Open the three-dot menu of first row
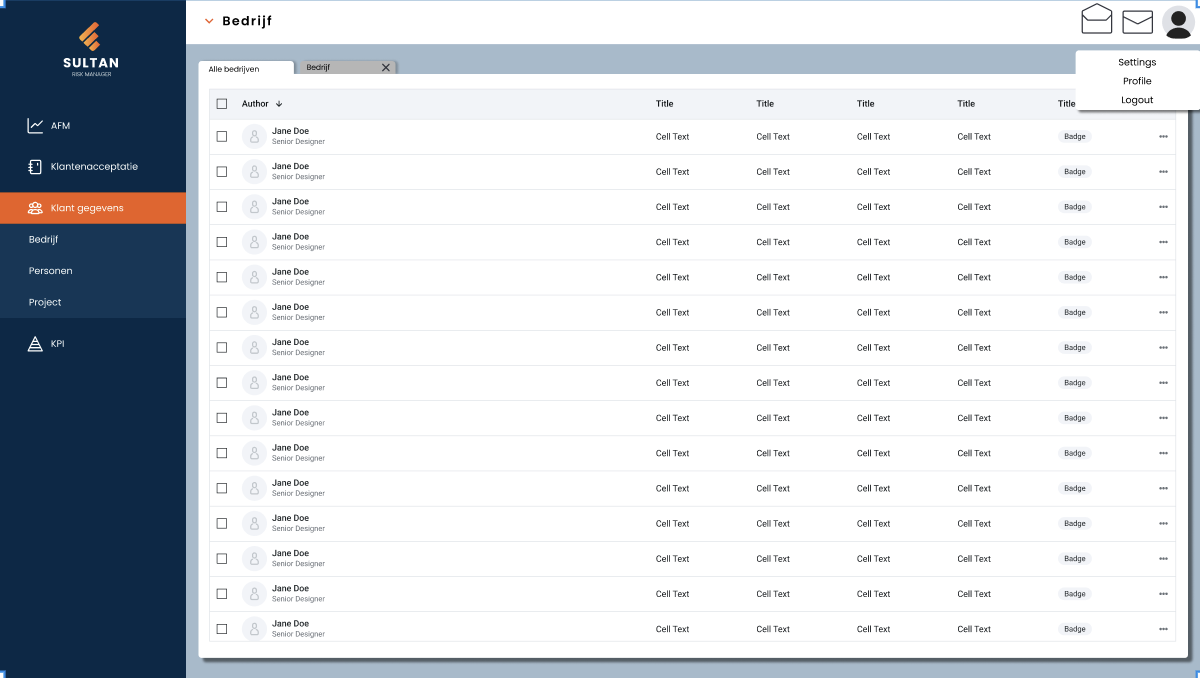This screenshot has height=678, width=1200. tap(1163, 137)
